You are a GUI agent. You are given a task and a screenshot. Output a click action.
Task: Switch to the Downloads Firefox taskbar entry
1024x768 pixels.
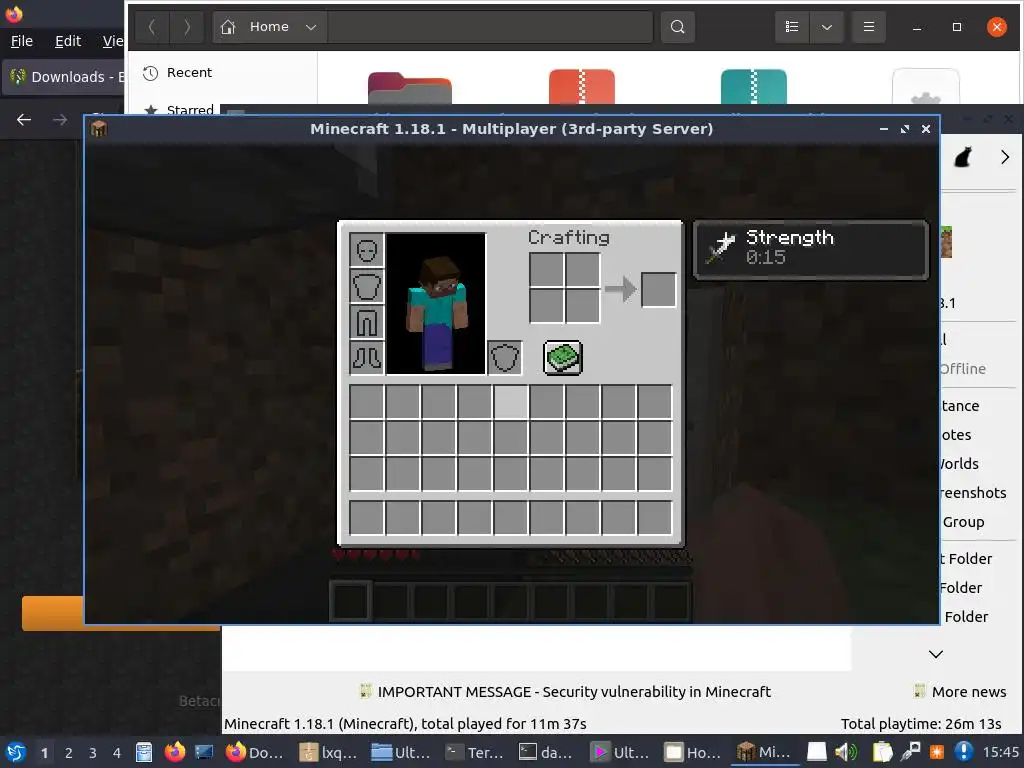[x=255, y=752]
